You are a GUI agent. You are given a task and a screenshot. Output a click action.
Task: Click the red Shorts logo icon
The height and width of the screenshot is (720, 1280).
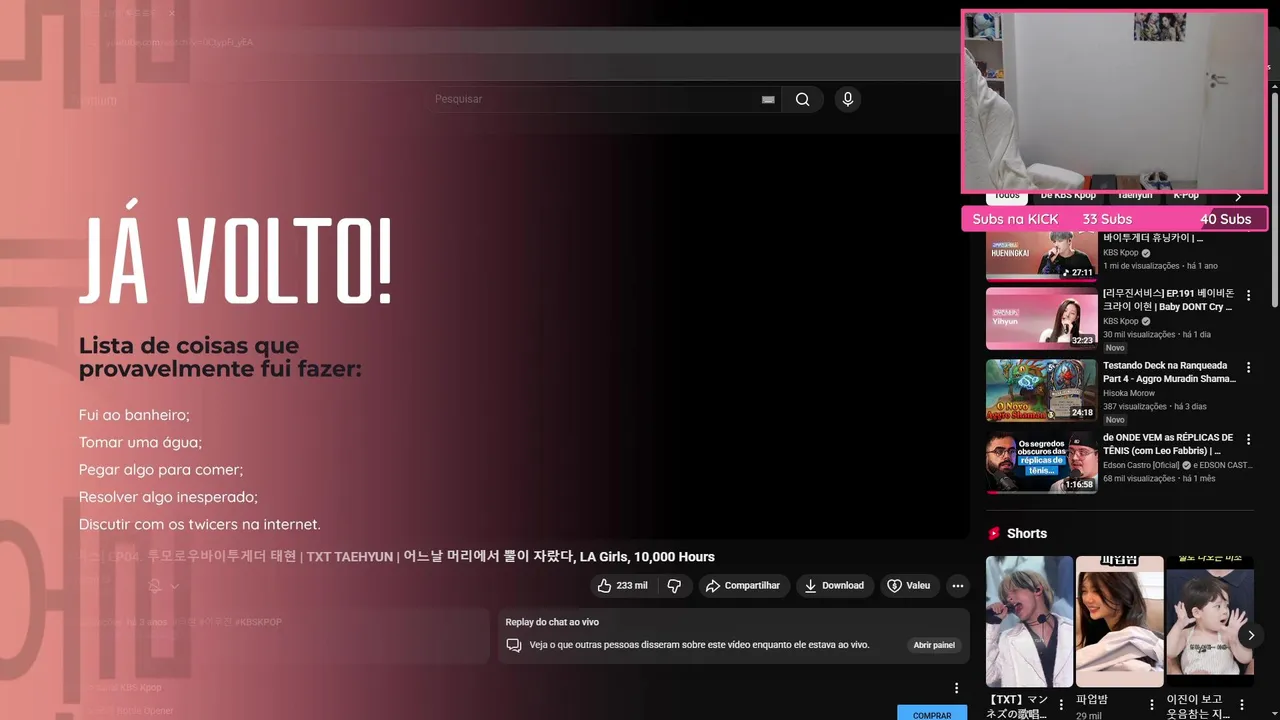[x=994, y=533]
